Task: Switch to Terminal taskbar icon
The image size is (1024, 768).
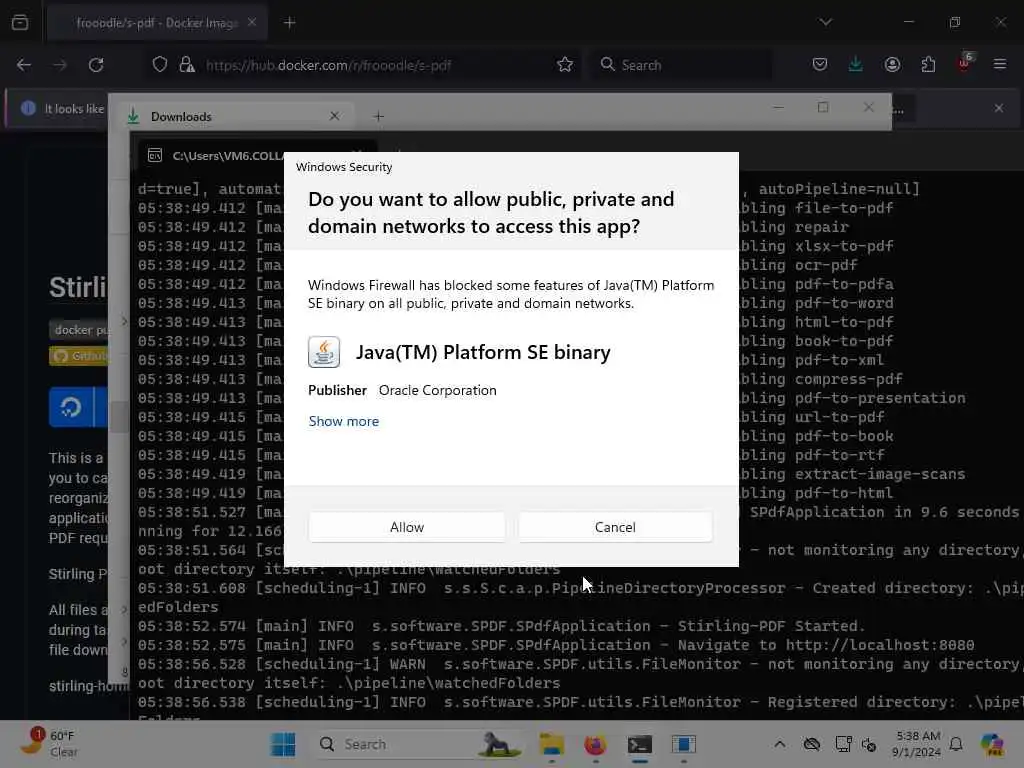Action: pyautogui.click(x=639, y=744)
